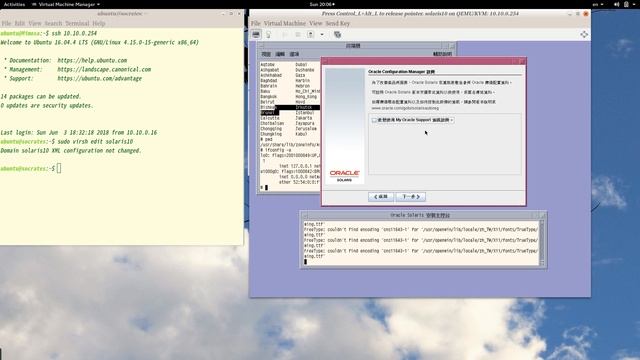The image size is (640, 360).
Task: Click the graphical console monitor icon
Action: 256,35
